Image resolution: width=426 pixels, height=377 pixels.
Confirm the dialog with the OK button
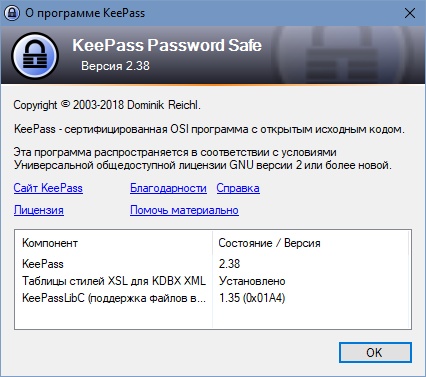coord(375,352)
